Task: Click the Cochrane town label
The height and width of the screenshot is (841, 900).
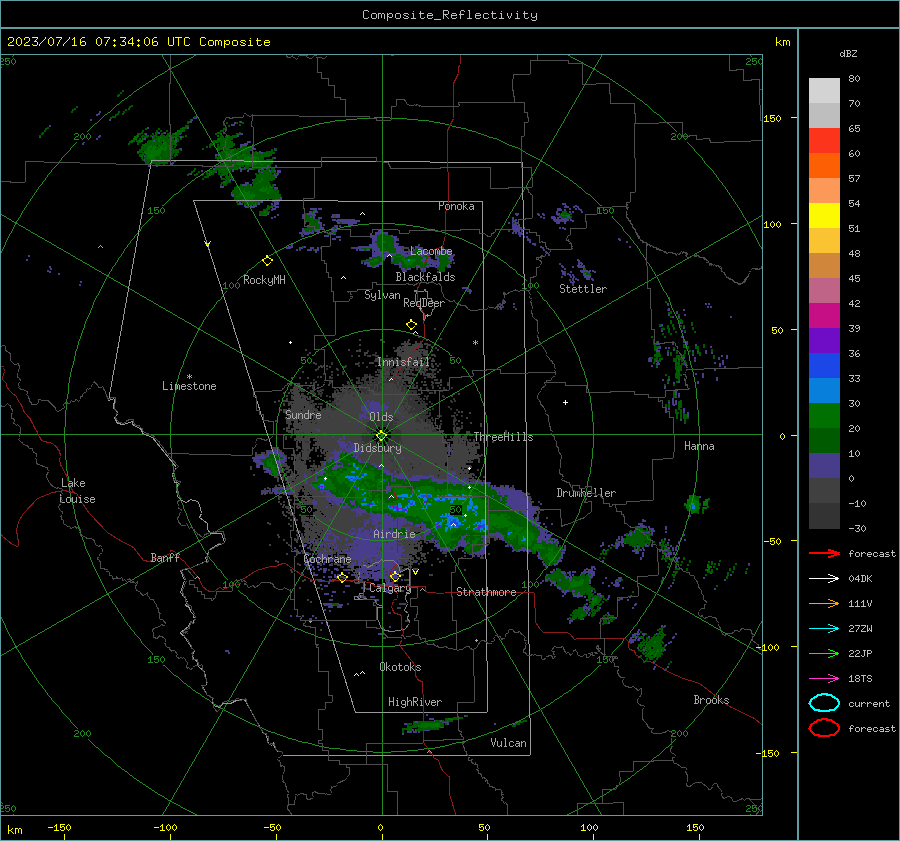Action: tap(327, 559)
